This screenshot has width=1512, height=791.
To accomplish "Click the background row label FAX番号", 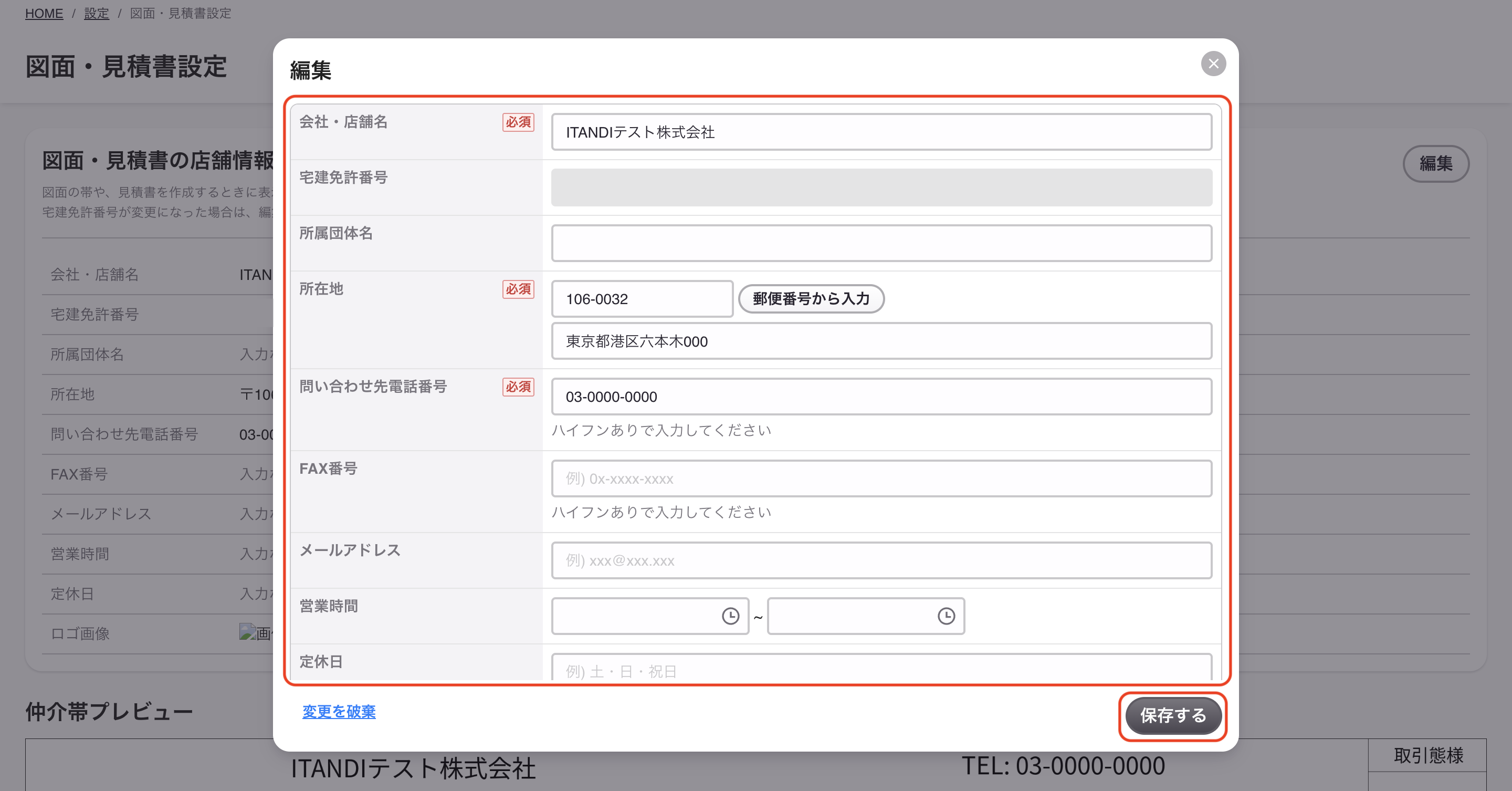I will click(x=79, y=474).
